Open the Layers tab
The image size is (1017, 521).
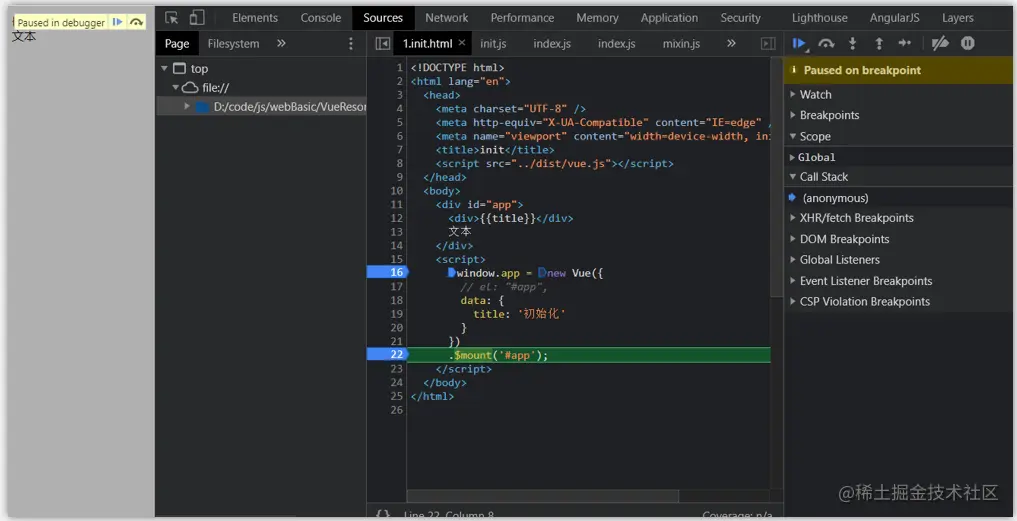click(x=957, y=18)
